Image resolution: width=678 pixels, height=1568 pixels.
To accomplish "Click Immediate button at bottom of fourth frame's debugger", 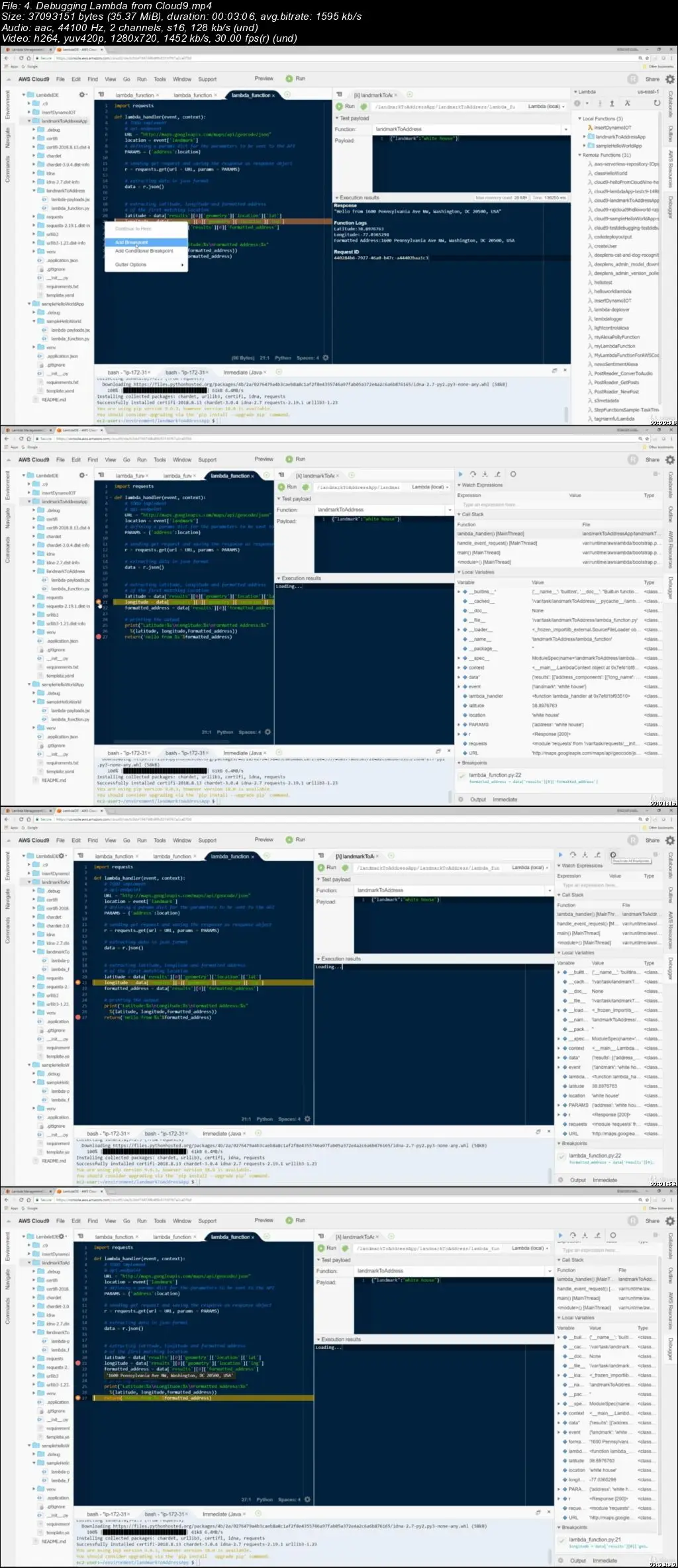I will [605, 1561].
